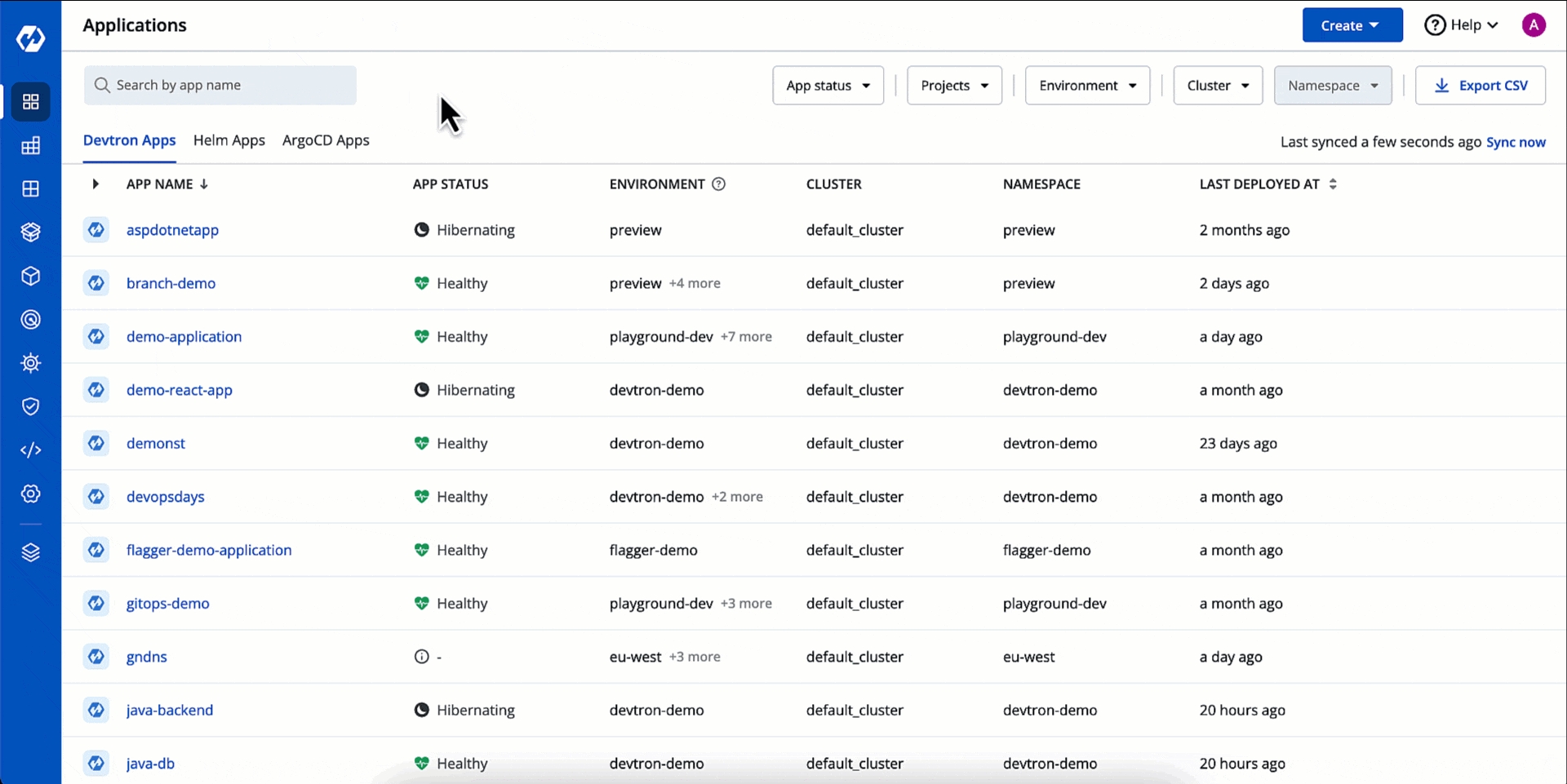1567x784 pixels.
Task: Click '2 months ago' deployment time
Action: coord(1245,230)
